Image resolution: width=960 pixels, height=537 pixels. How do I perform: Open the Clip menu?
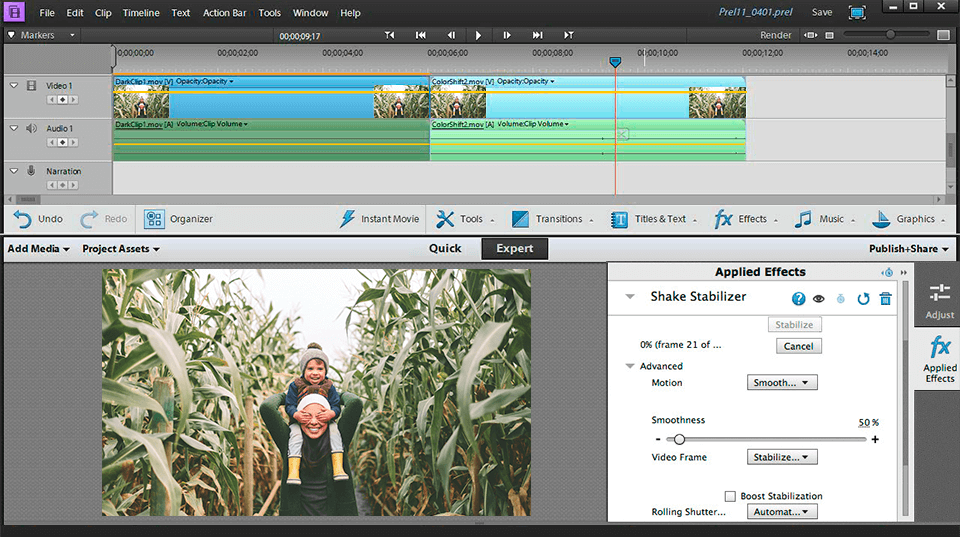[x=103, y=13]
